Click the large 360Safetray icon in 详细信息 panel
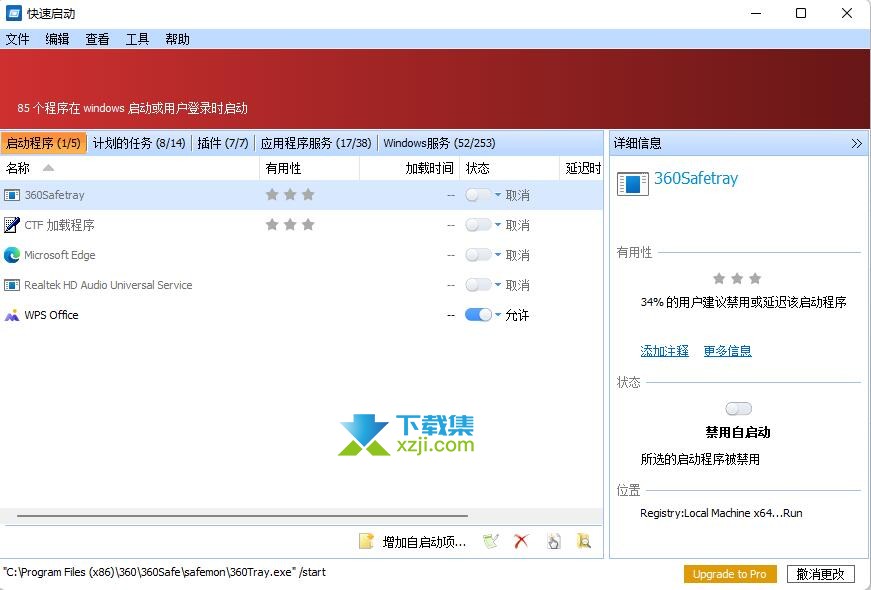 pos(633,183)
